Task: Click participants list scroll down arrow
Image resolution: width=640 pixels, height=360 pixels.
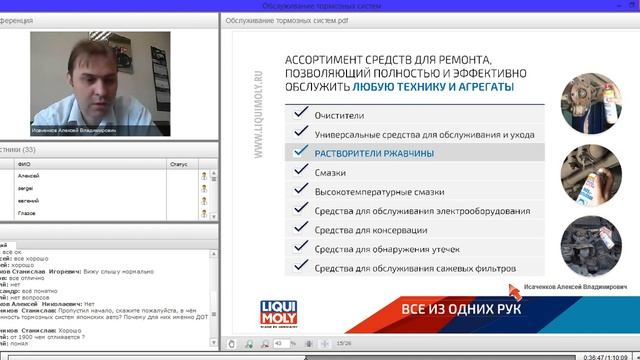Action: 213,217
